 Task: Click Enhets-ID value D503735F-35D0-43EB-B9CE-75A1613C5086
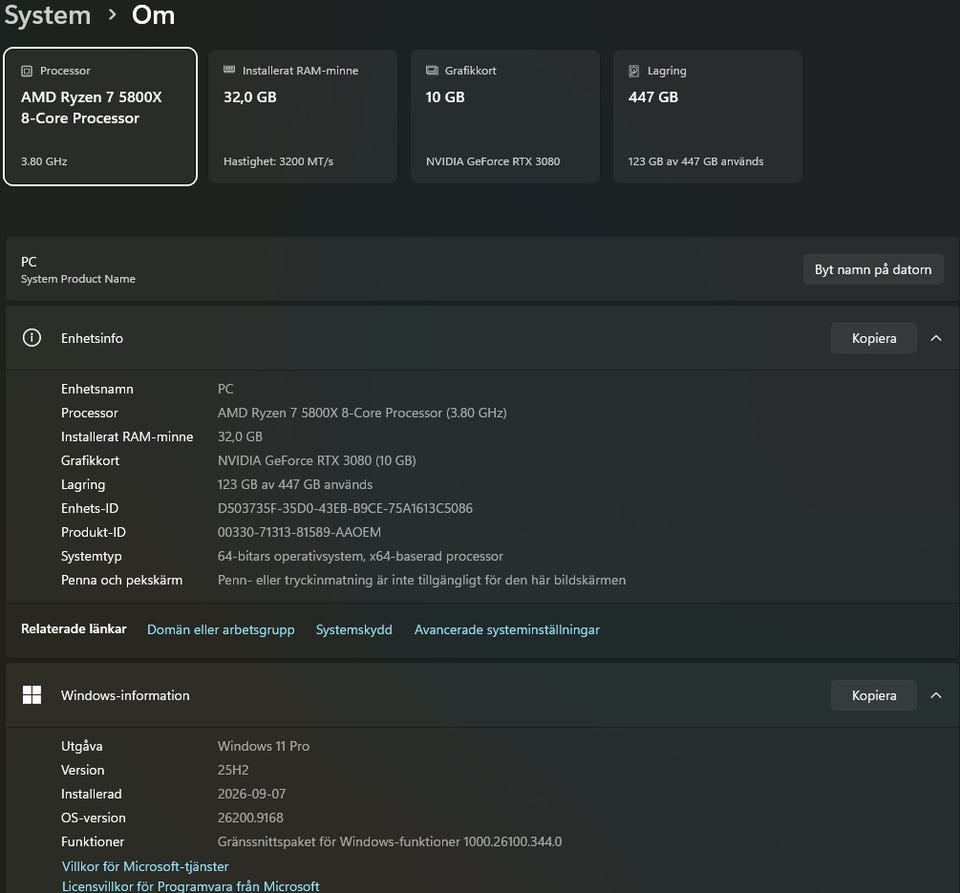(345, 508)
